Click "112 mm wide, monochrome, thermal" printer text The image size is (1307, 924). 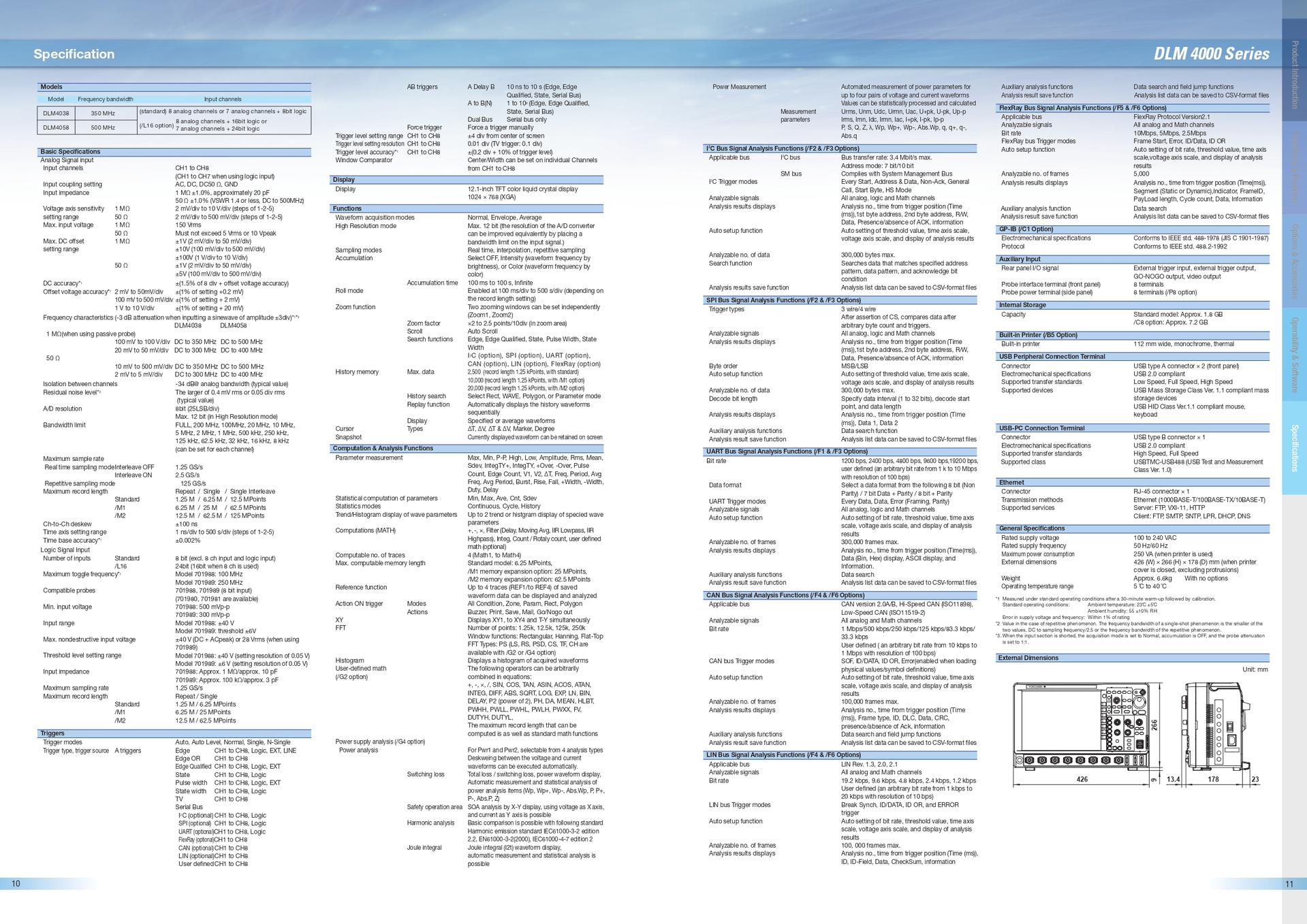1184,344
